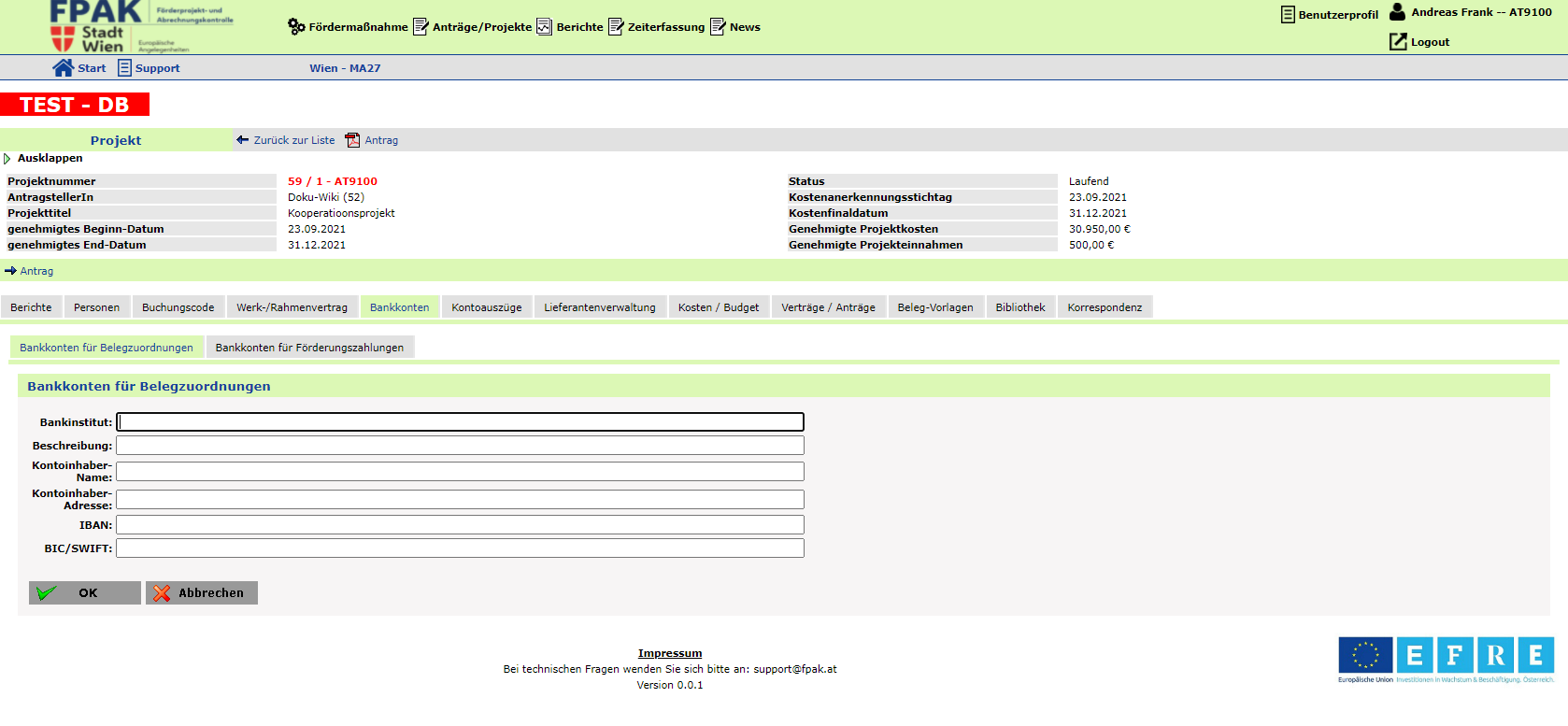Click the 500,00 € project income value

click(x=1091, y=245)
